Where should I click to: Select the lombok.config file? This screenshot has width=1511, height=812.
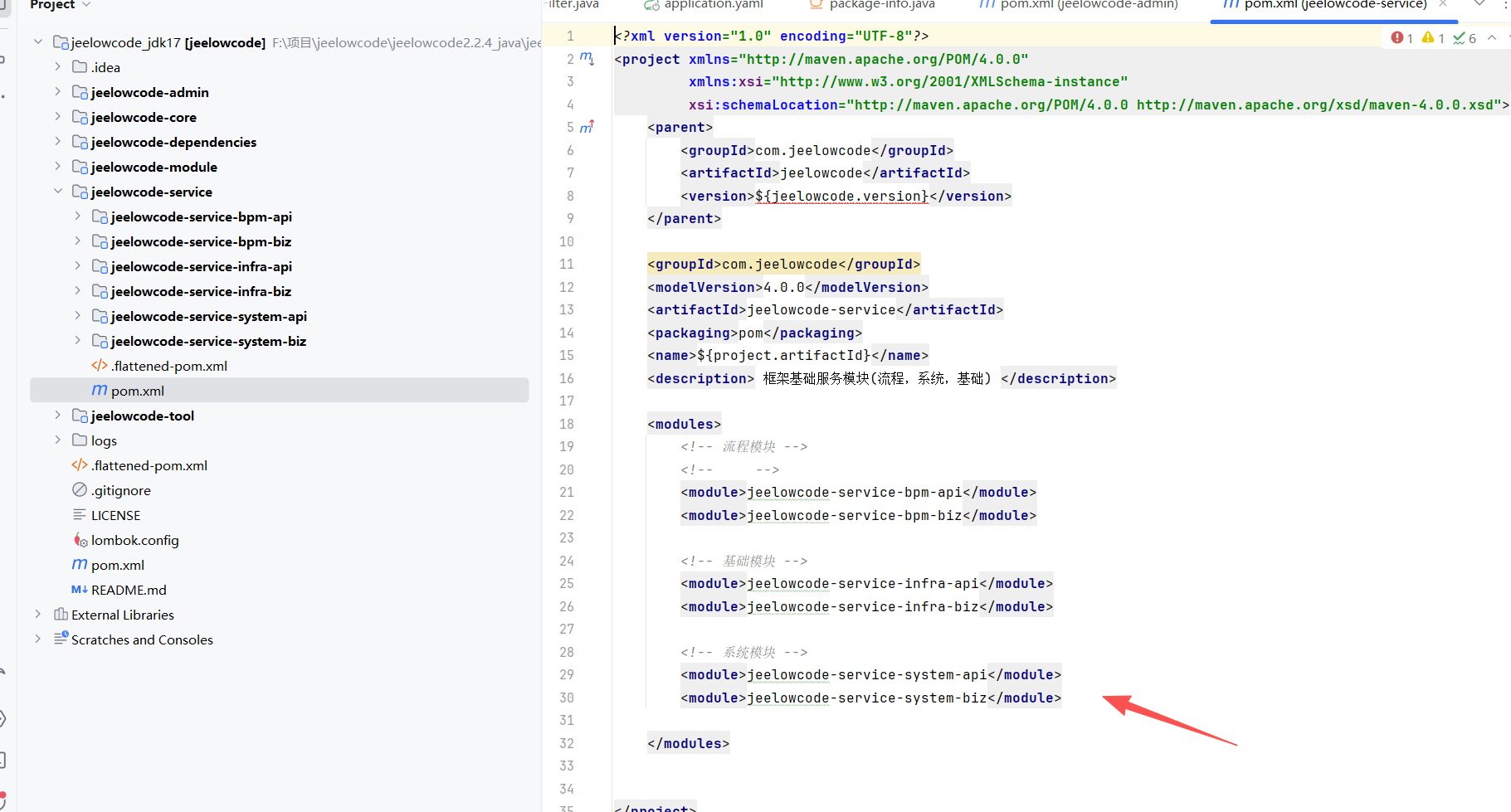pos(134,540)
